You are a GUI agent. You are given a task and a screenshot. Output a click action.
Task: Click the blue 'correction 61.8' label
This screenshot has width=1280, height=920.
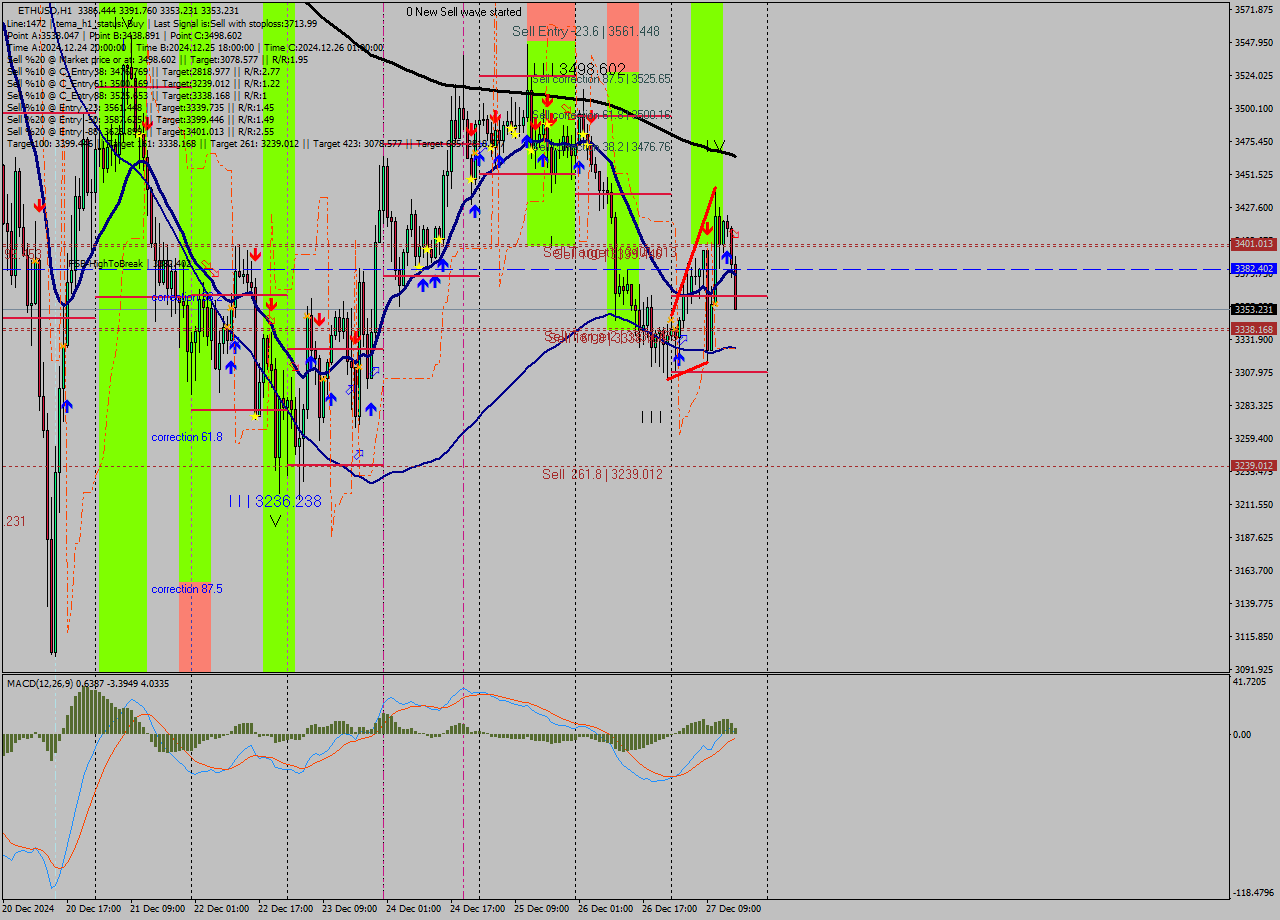click(x=187, y=437)
